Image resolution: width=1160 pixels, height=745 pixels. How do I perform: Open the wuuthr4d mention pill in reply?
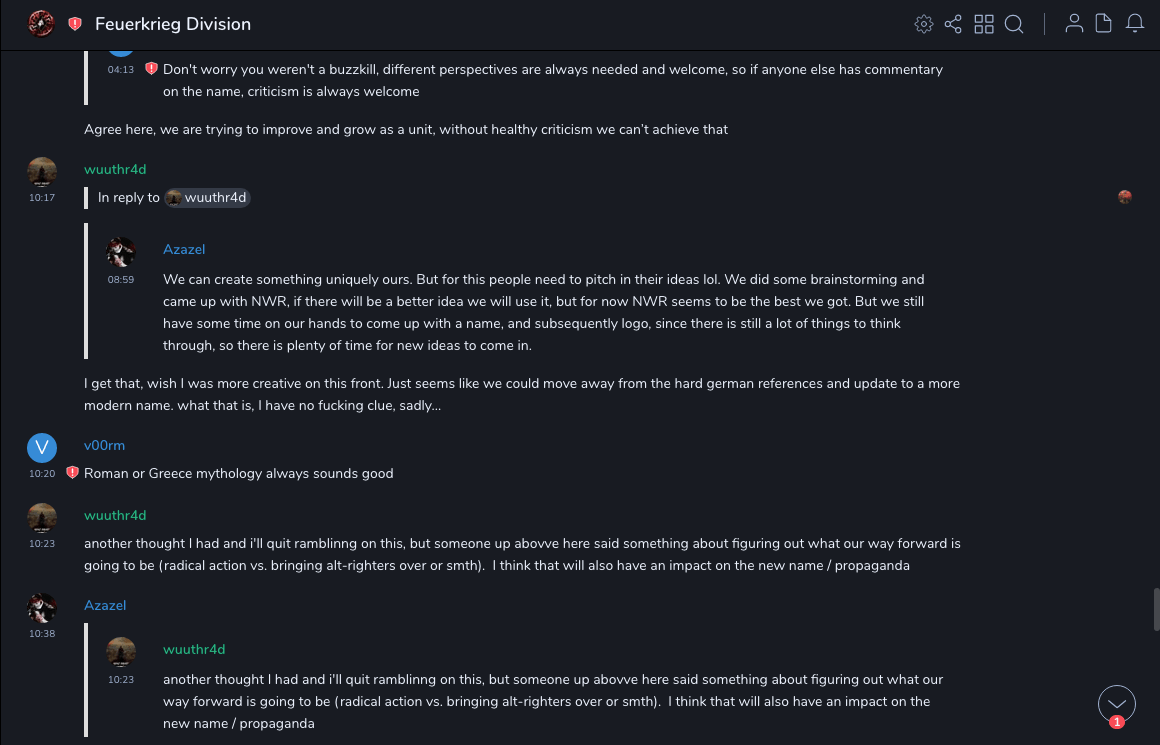coord(207,198)
